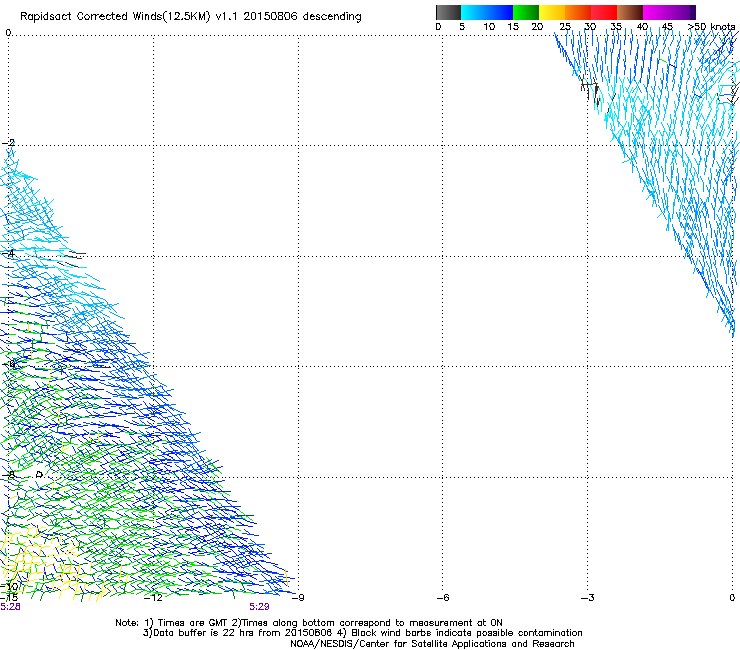740x650 pixels.
Task: Click the '10' legend tick label
Action: tap(489, 27)
